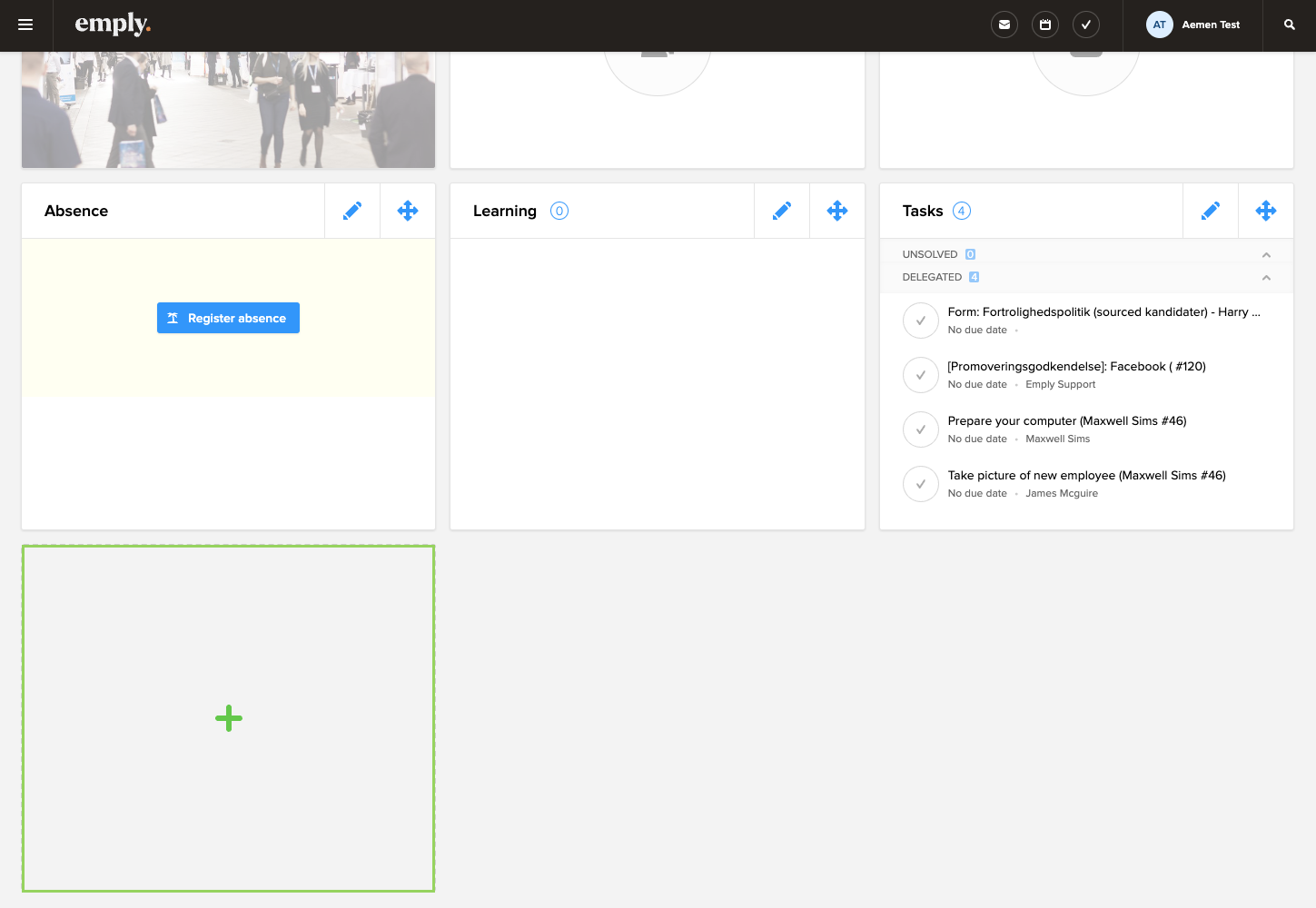Click the search magnifier icon
The height and width of the screenshot is (908, 1316).
(x=1290, y=25)
